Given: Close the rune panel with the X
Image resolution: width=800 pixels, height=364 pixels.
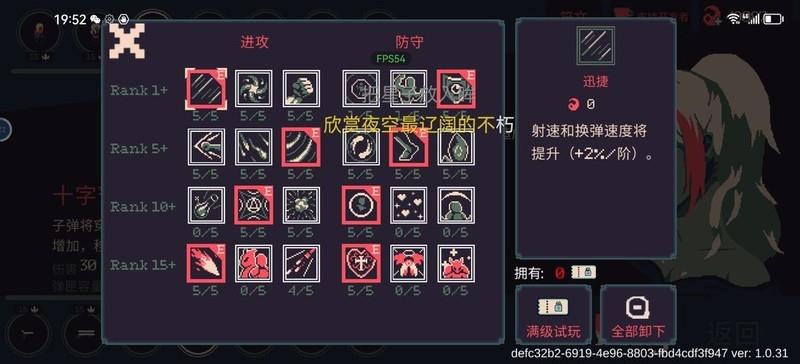Looking at the screenshot, I should [127, 40].
